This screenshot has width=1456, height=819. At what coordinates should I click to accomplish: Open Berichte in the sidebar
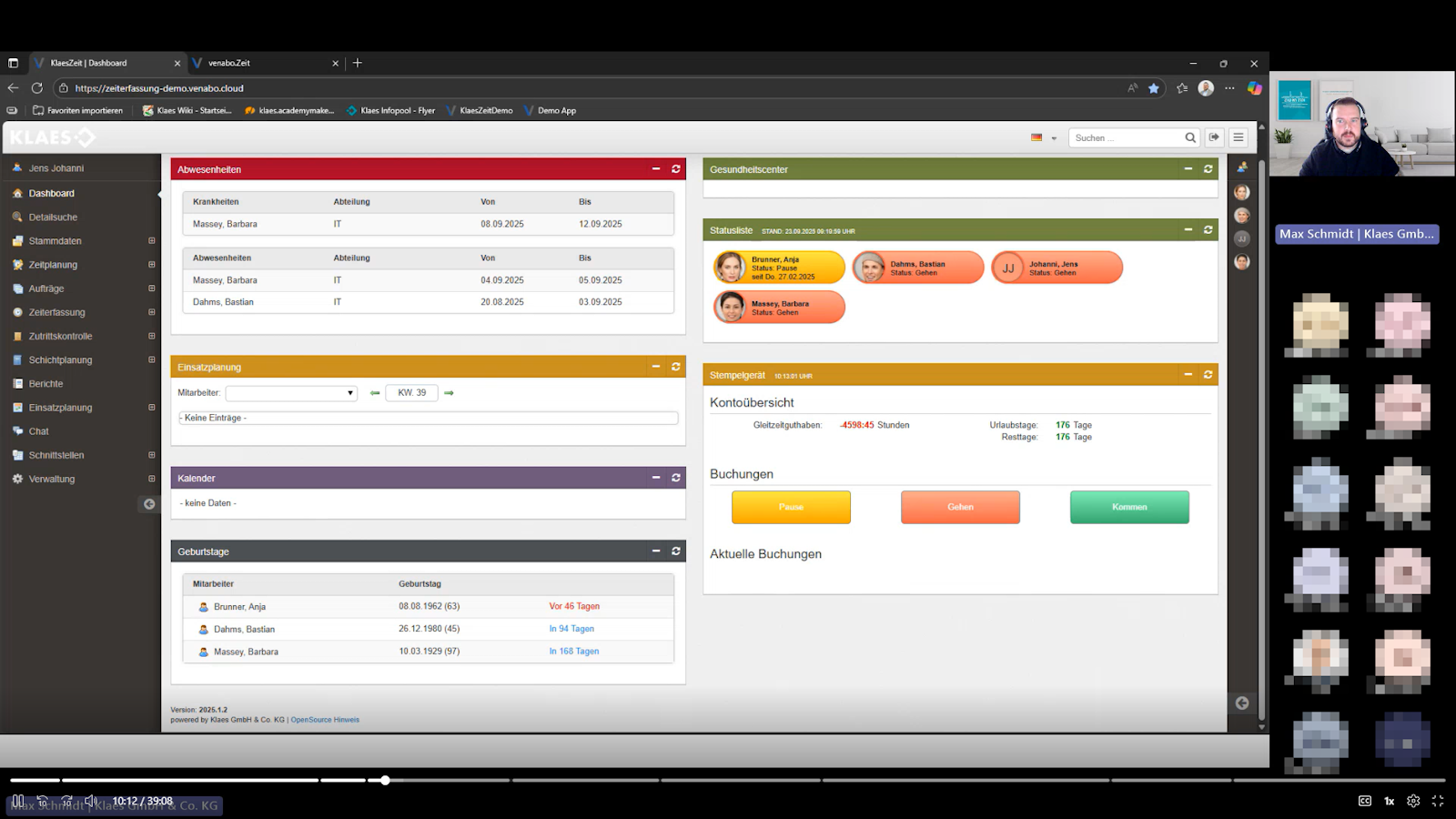(45, 384)
